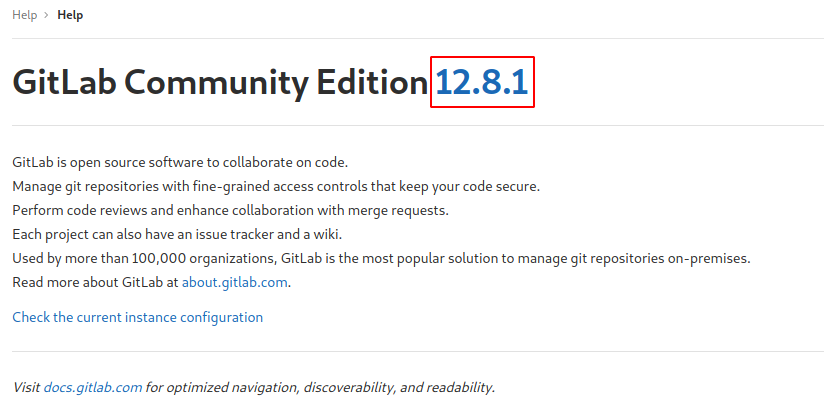Click the divider line under the main heading
The image size is (824, 410).
pos(418,125)
